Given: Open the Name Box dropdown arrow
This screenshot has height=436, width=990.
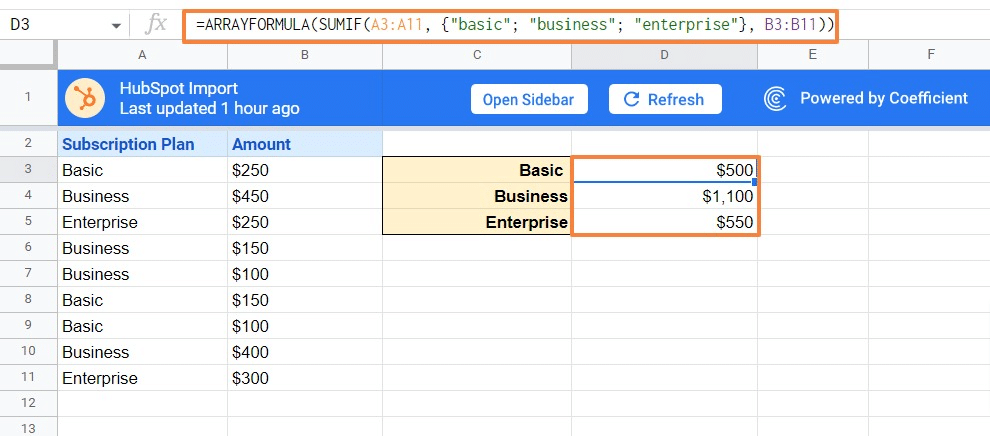Looking at the screenshot, I should (x=117, y=26).
